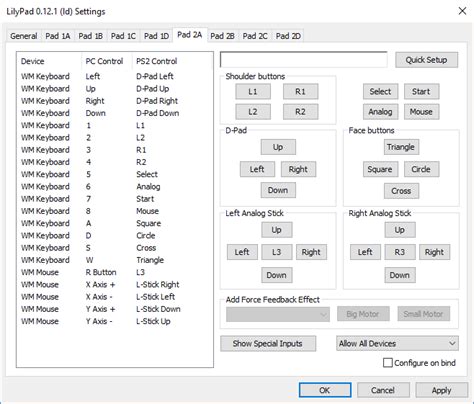The width and height of the screenshot is (474, 404).
Task: Click Show Special Inputs
Action: [268, 344]
